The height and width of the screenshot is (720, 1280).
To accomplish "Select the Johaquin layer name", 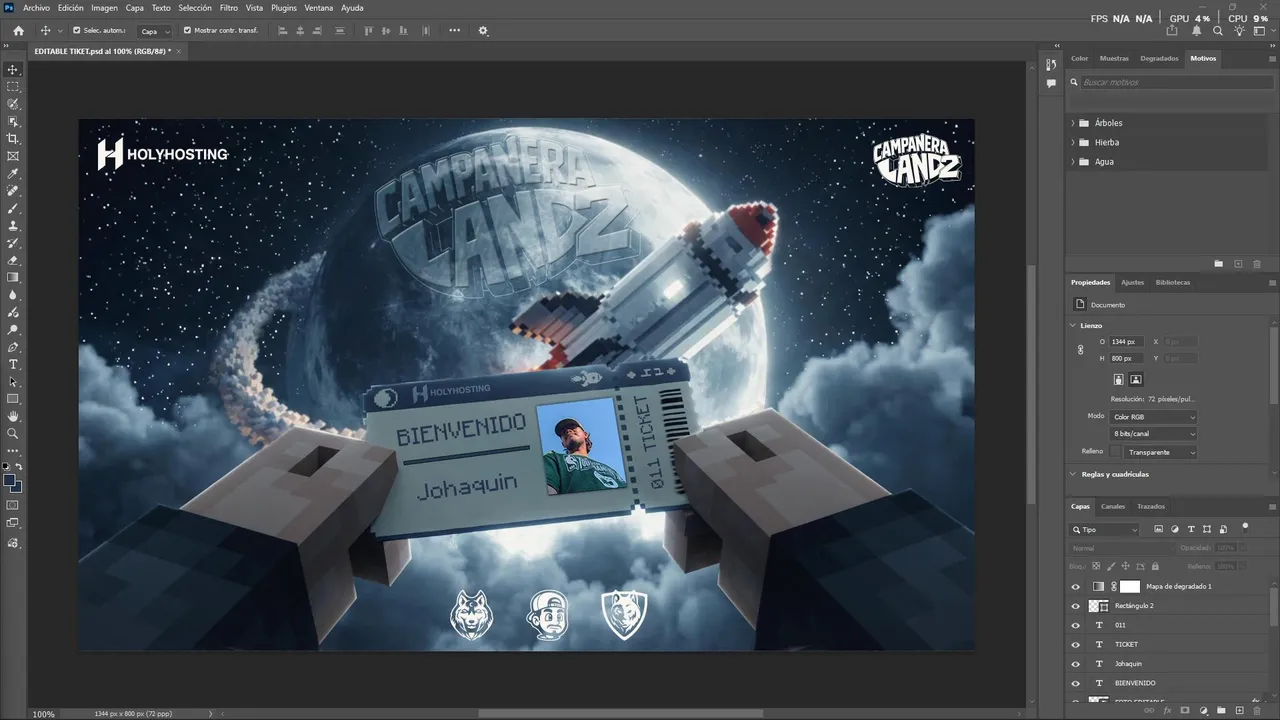I will [x=1128, y=664].
